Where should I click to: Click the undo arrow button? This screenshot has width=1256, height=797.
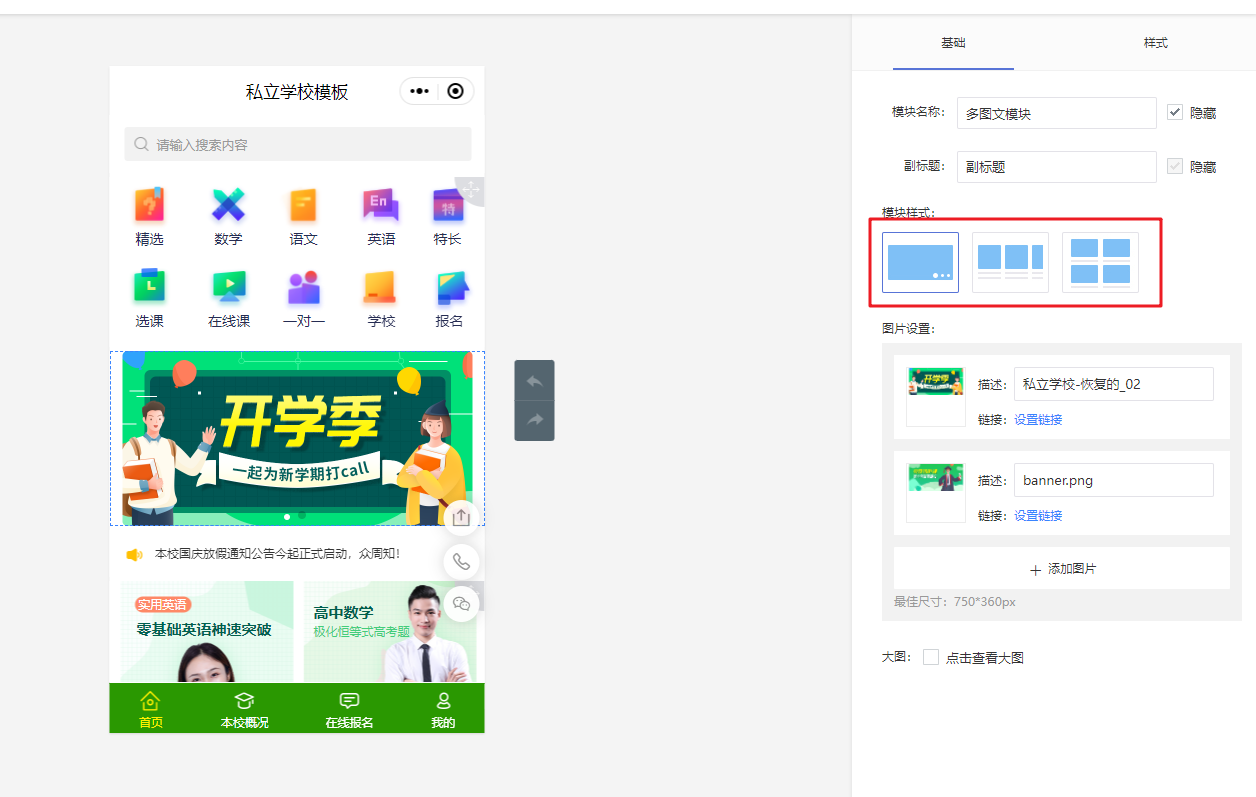coord(534,381)
